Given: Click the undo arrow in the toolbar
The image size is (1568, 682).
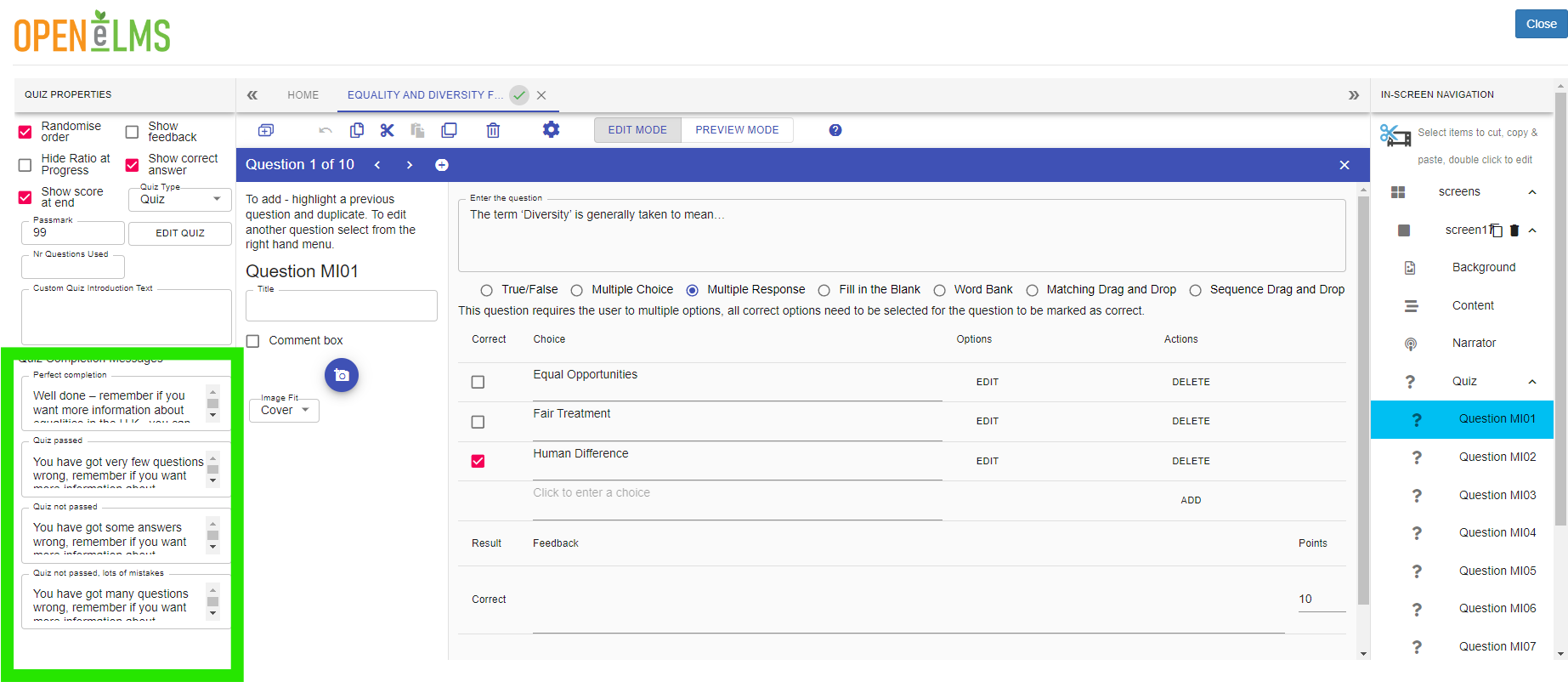Looking at the screenshot, I should tap(325, 130).
